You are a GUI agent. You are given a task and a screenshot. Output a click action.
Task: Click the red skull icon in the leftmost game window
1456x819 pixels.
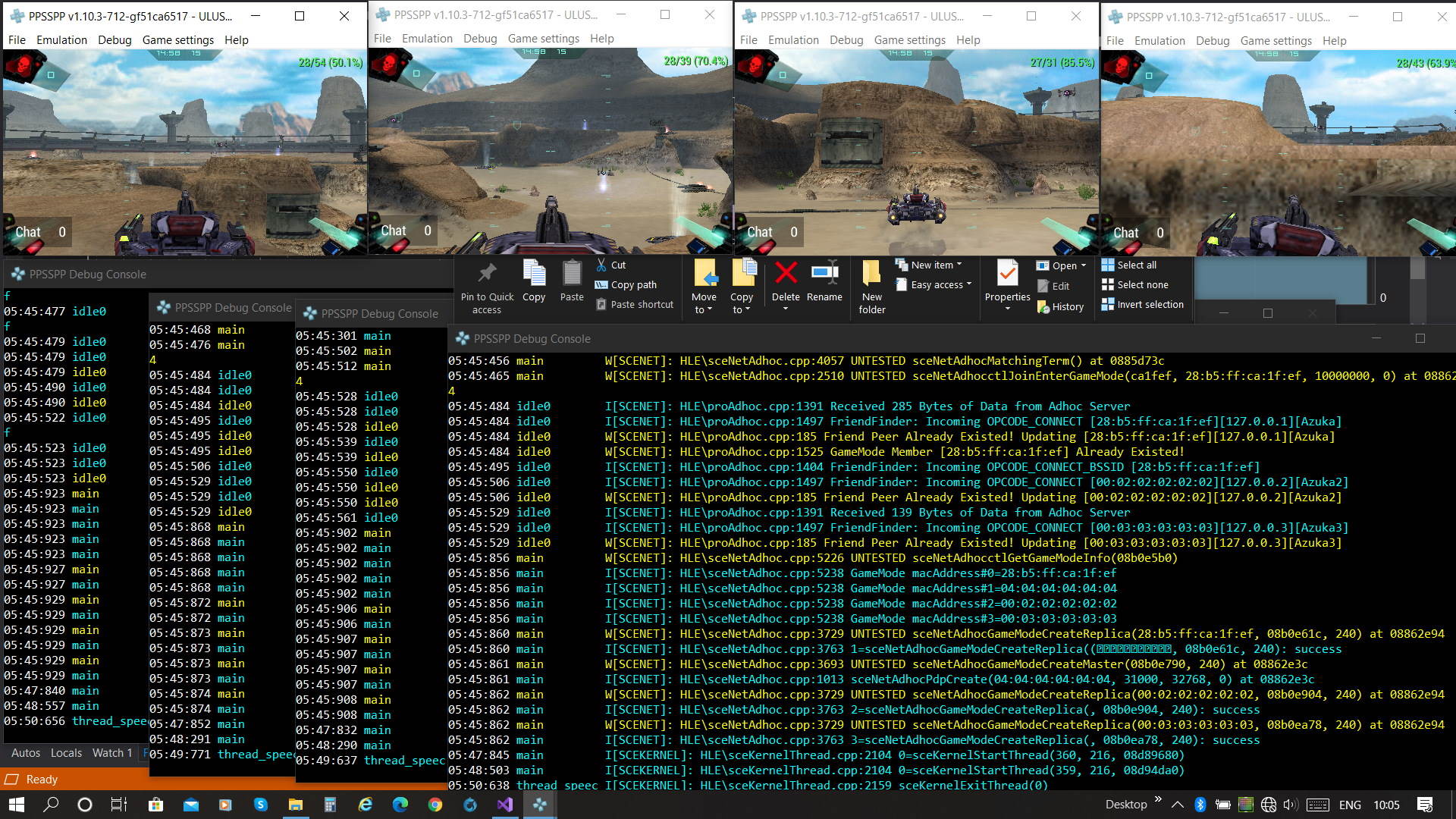tap(21, 67)
